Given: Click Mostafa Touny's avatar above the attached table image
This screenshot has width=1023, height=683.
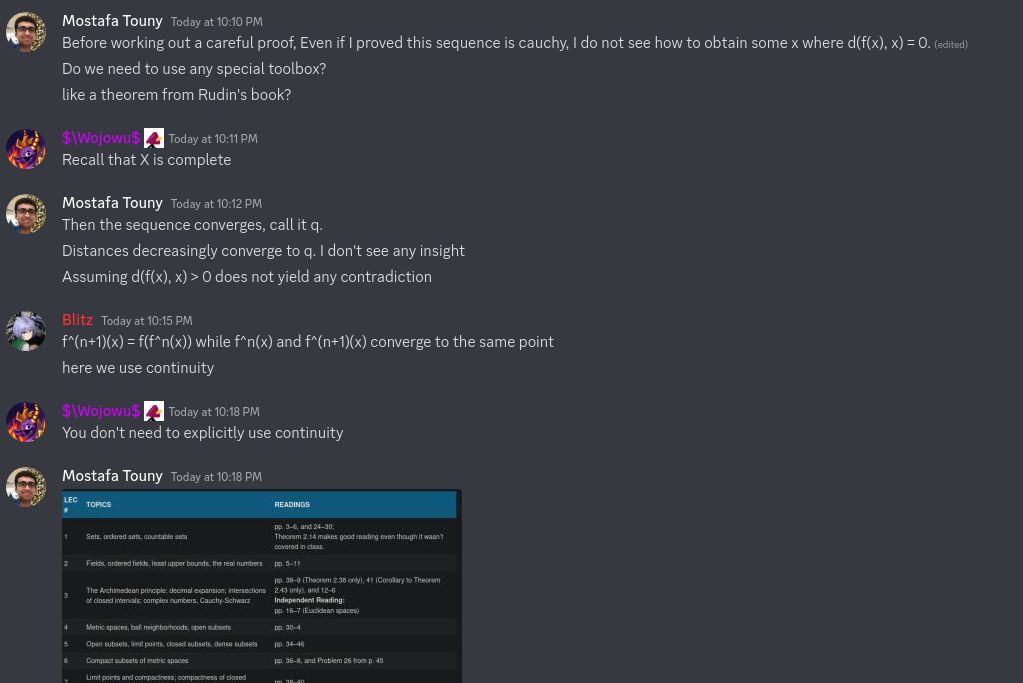Looking at the screenshot, I should [26, 487].
